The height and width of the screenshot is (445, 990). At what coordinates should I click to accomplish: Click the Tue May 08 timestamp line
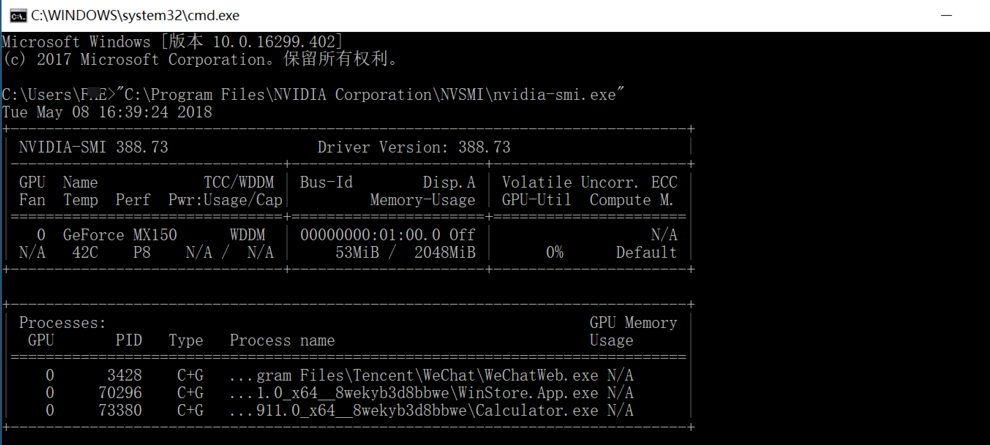pos(107,112)
